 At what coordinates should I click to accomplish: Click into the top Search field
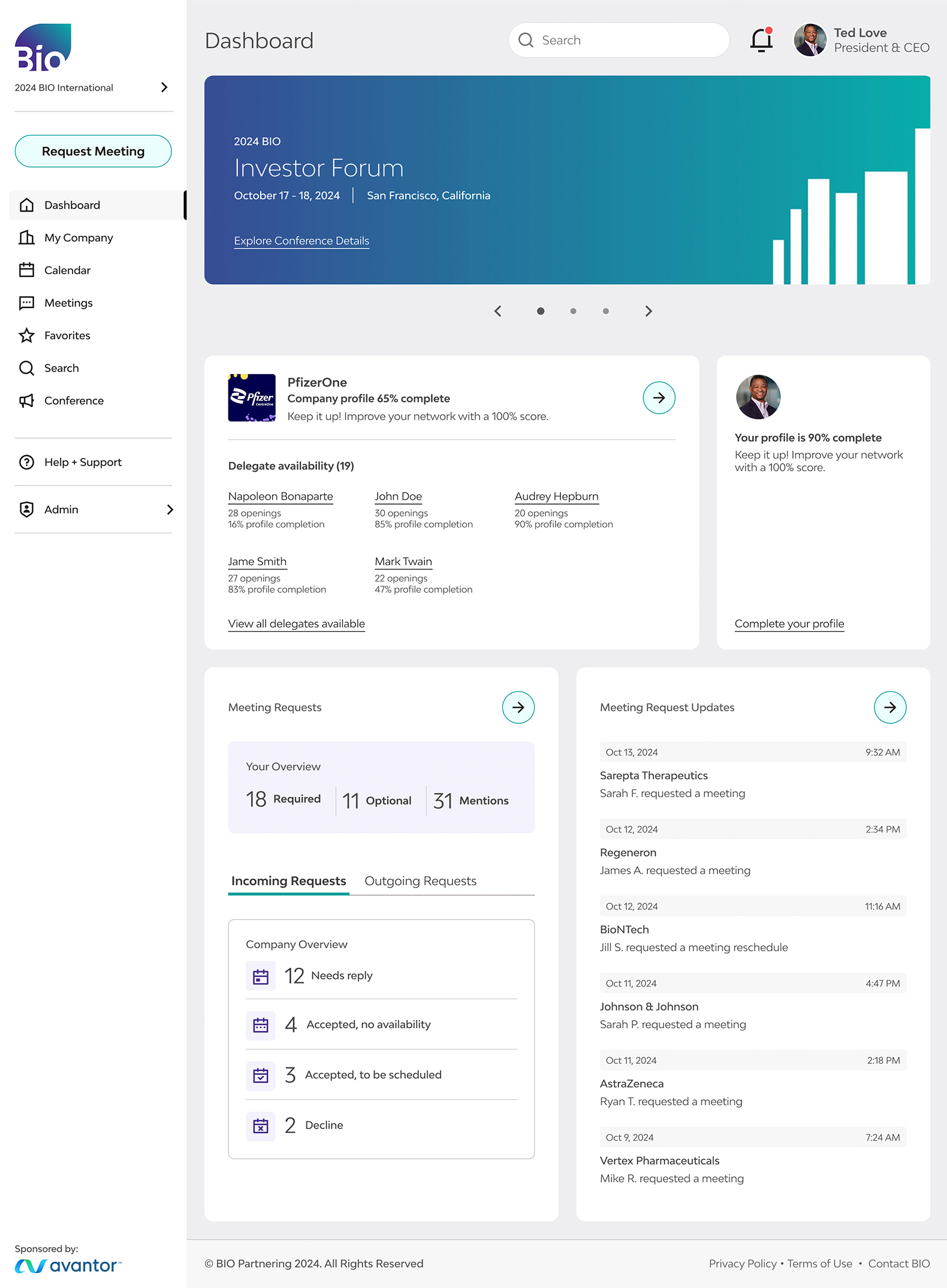click(619, 40)
